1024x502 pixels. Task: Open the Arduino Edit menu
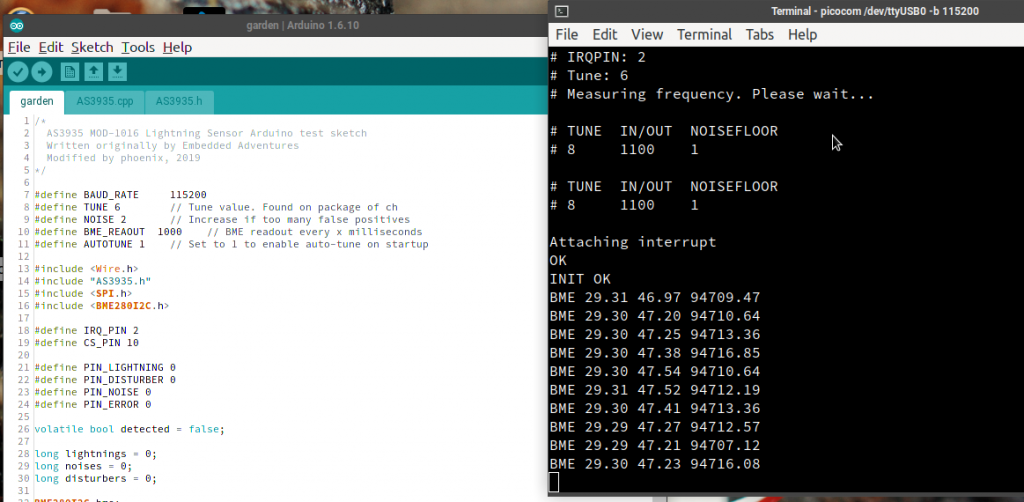point(51,47)
